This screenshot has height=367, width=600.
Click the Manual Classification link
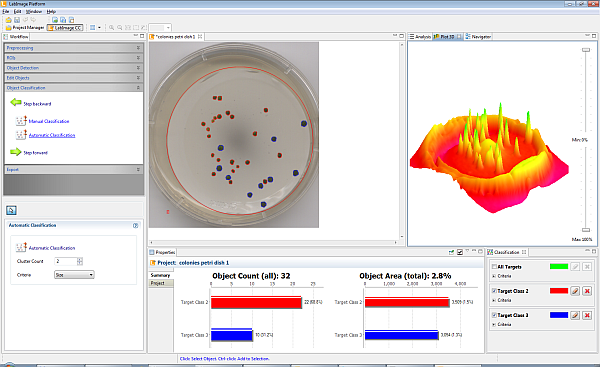(49, 121)
